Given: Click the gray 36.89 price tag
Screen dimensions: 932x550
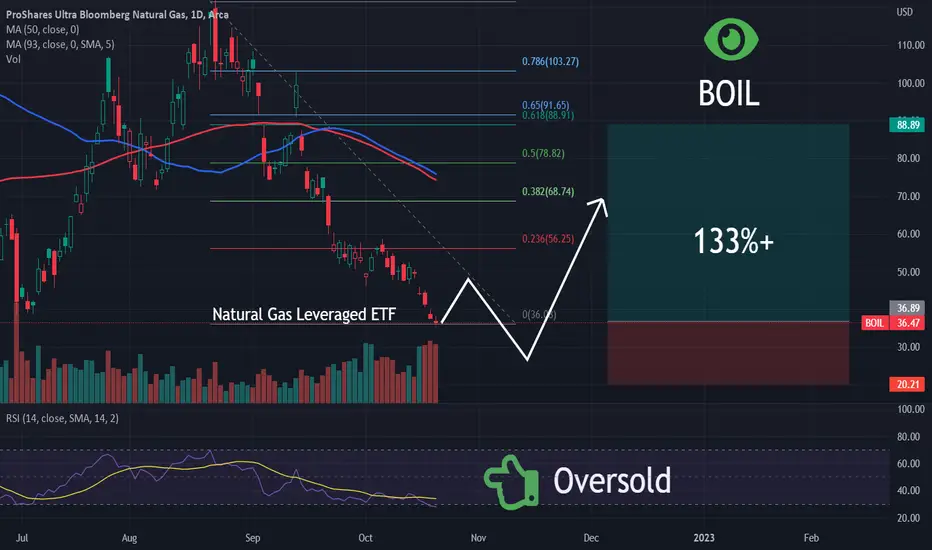Looking at the screenshot, I should pos(908,308).
